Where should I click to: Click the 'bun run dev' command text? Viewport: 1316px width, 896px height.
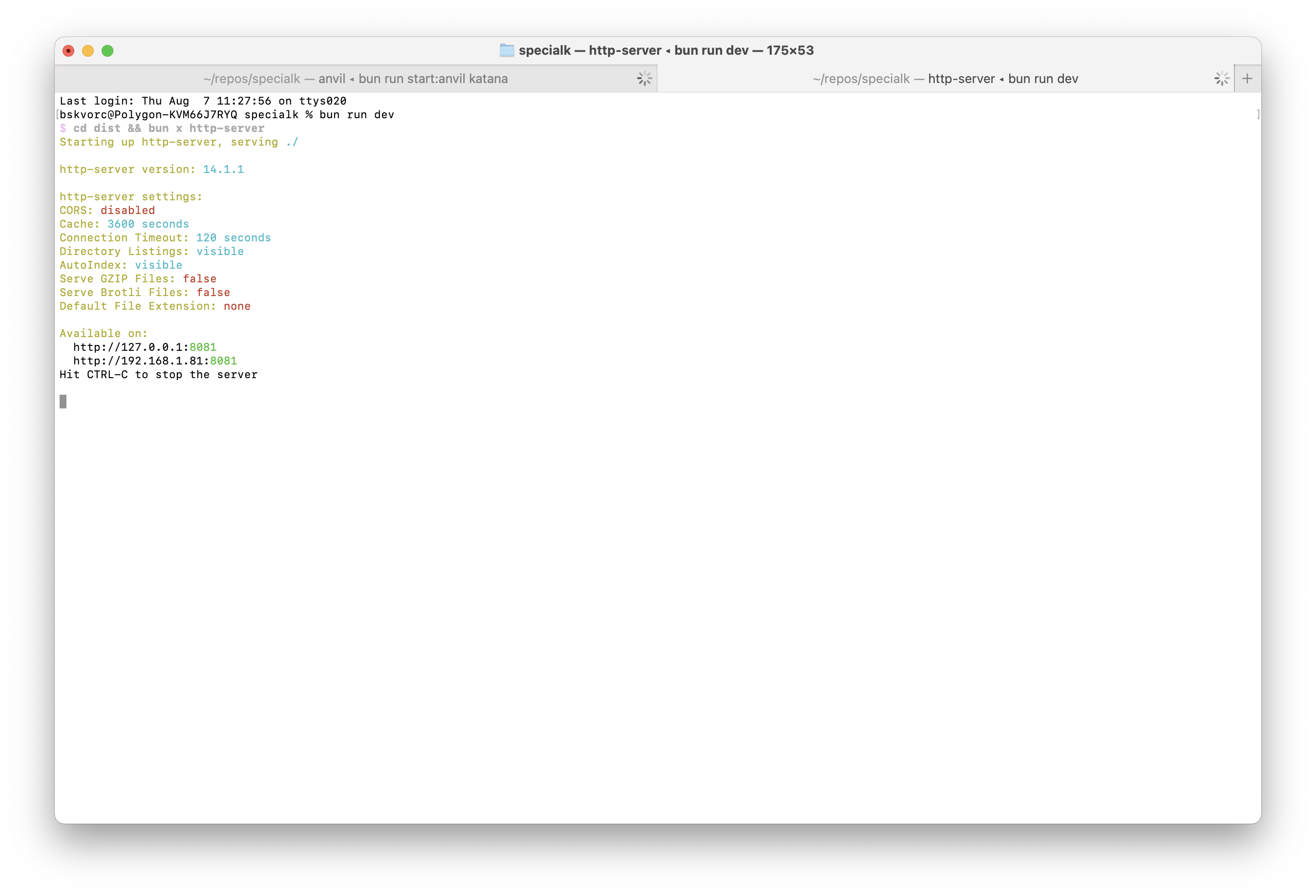point(356,114)
